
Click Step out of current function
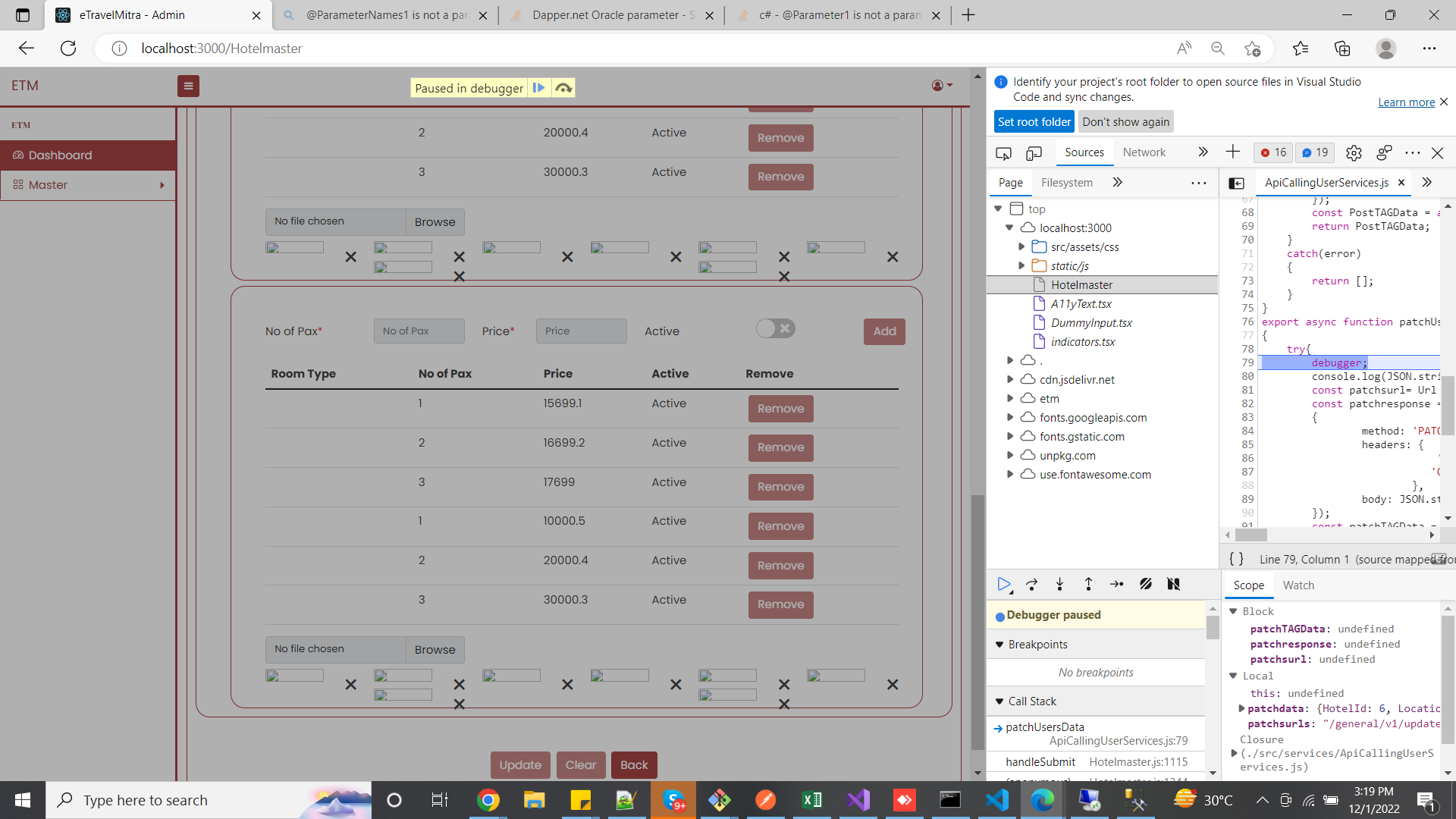pyautogui.click(x=1088, y=584)
